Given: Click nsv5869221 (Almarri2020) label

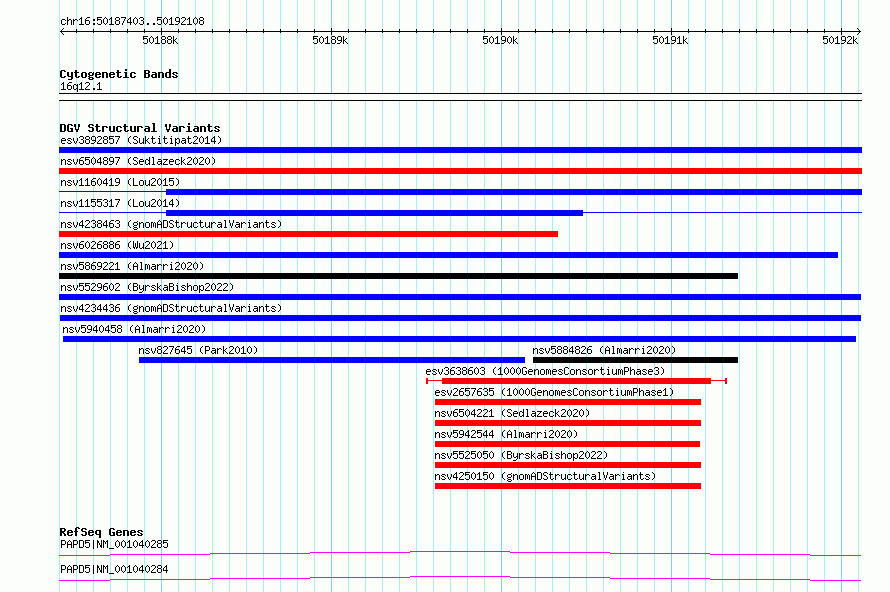Looking at the screenshot, I should [132, 266].
